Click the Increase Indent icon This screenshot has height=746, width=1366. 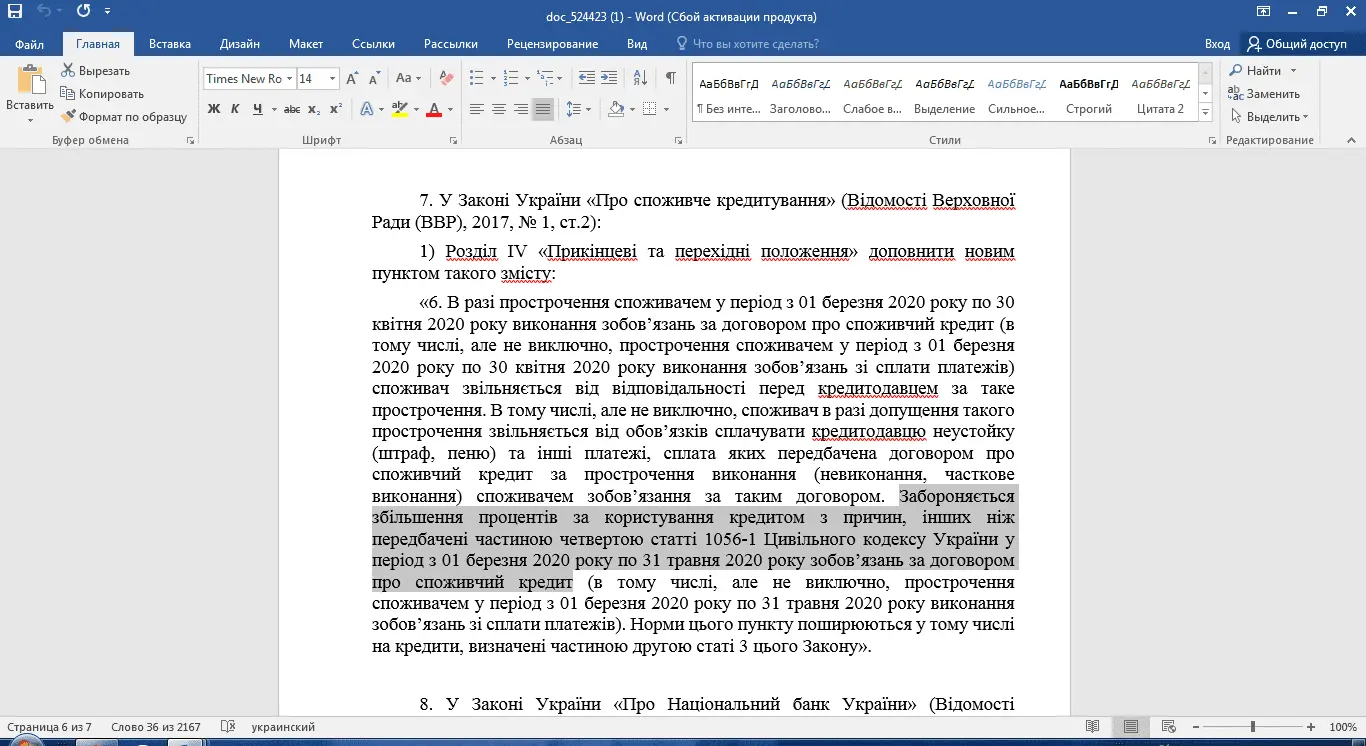pyautogui.click(x=609, y=78)
